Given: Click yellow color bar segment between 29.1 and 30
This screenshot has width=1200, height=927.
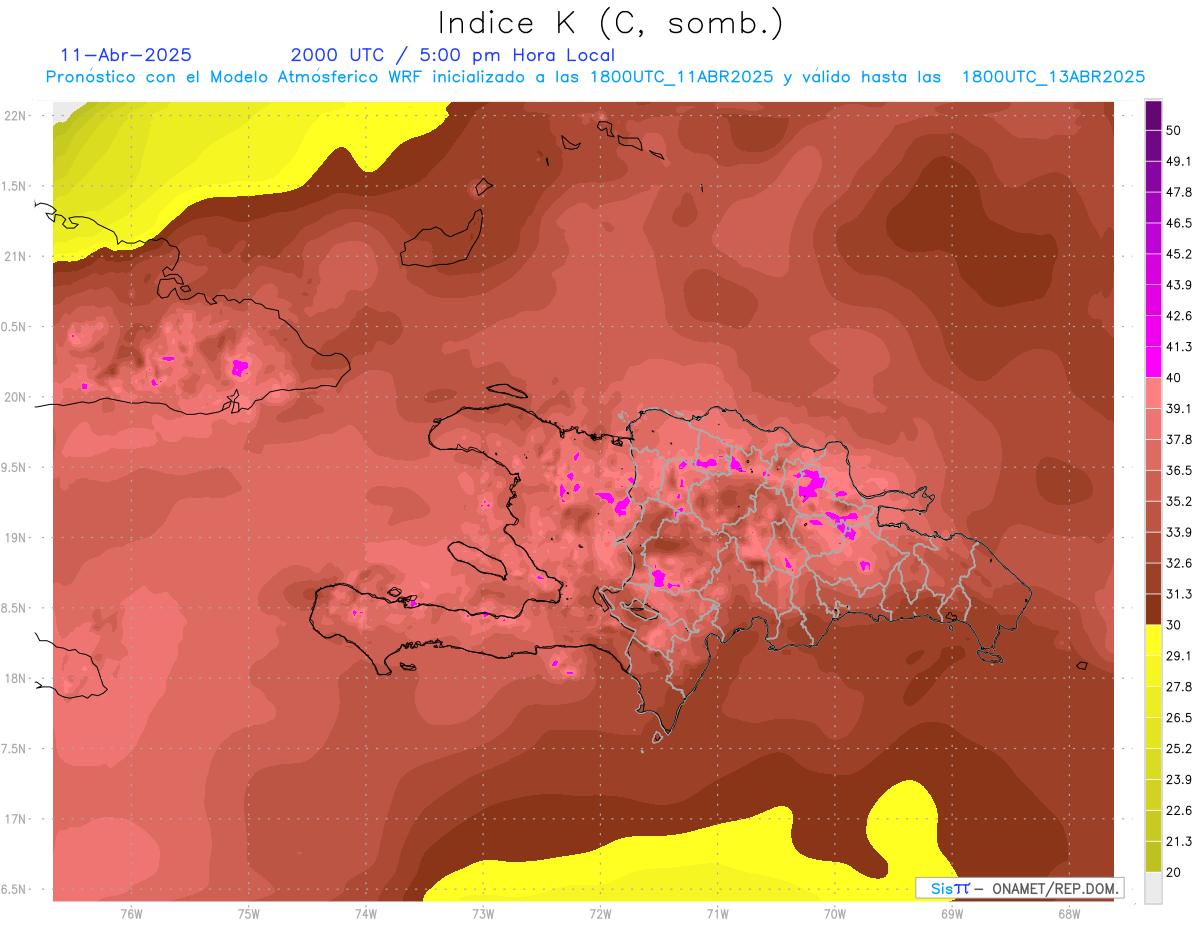Looking at the screenshot, I should 1153,640.
